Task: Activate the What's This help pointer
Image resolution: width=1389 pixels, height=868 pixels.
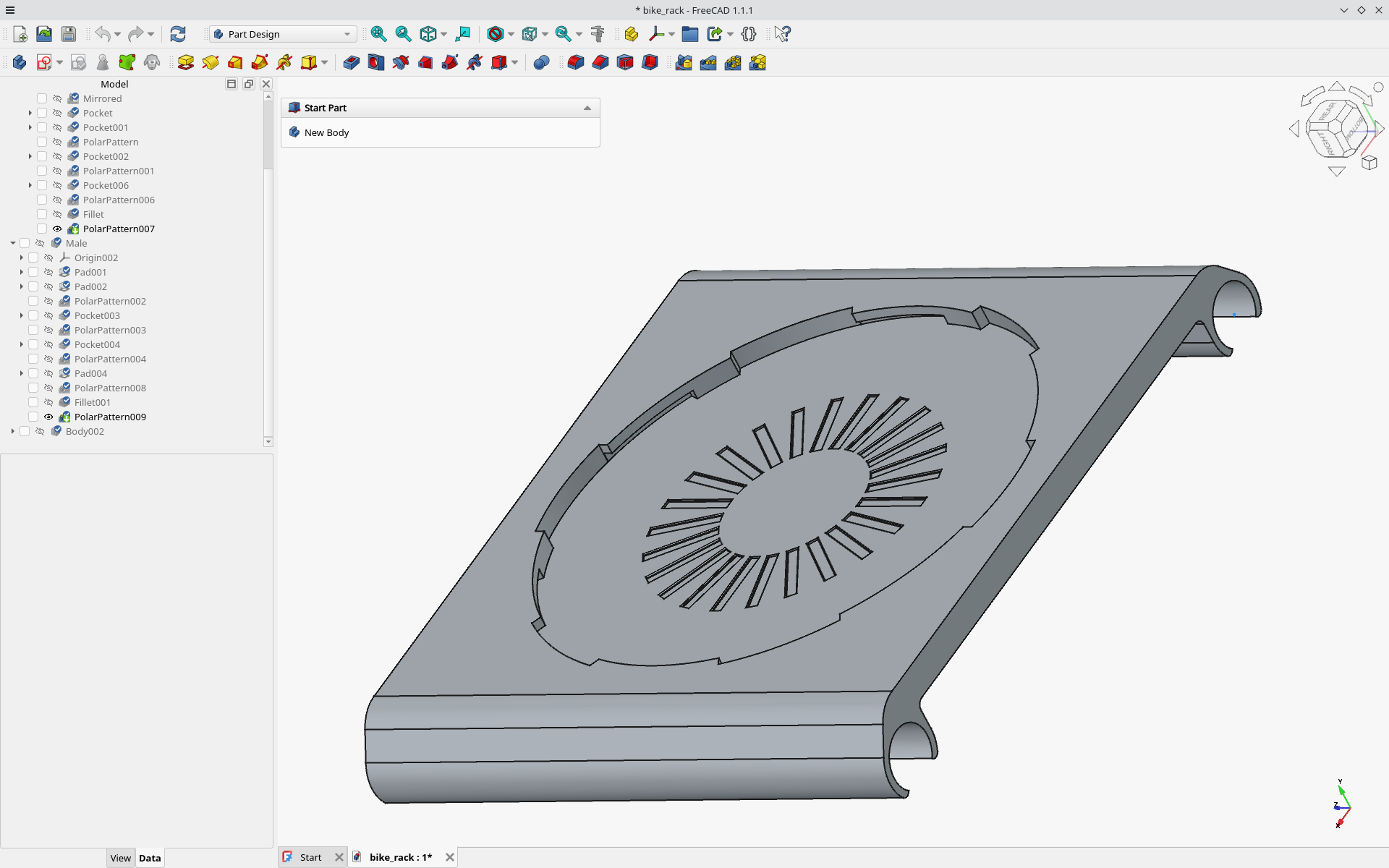Action: coord(782,34)
